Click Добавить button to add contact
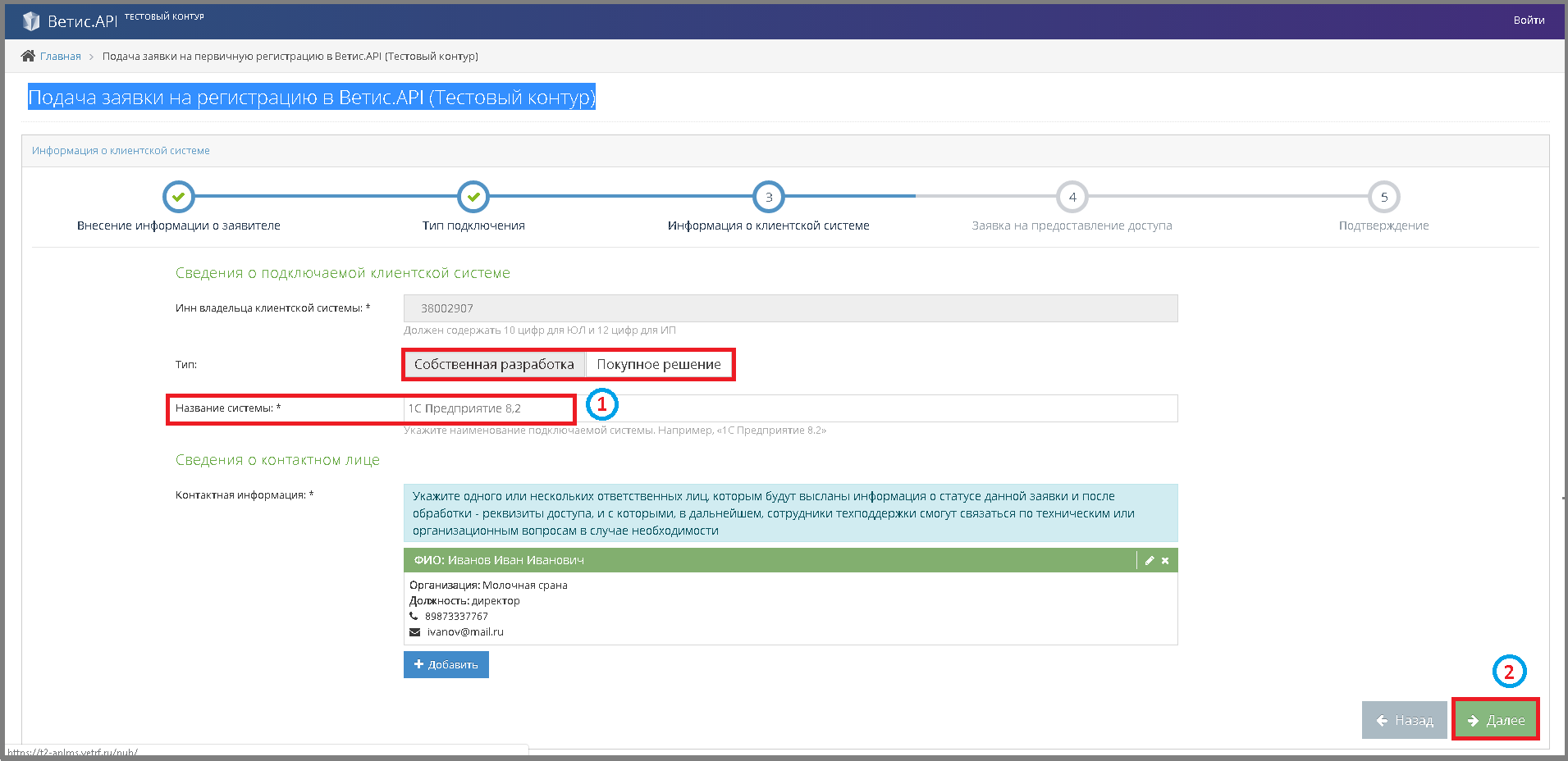This screenshot has width=1568, height=761. pos(446,665)
